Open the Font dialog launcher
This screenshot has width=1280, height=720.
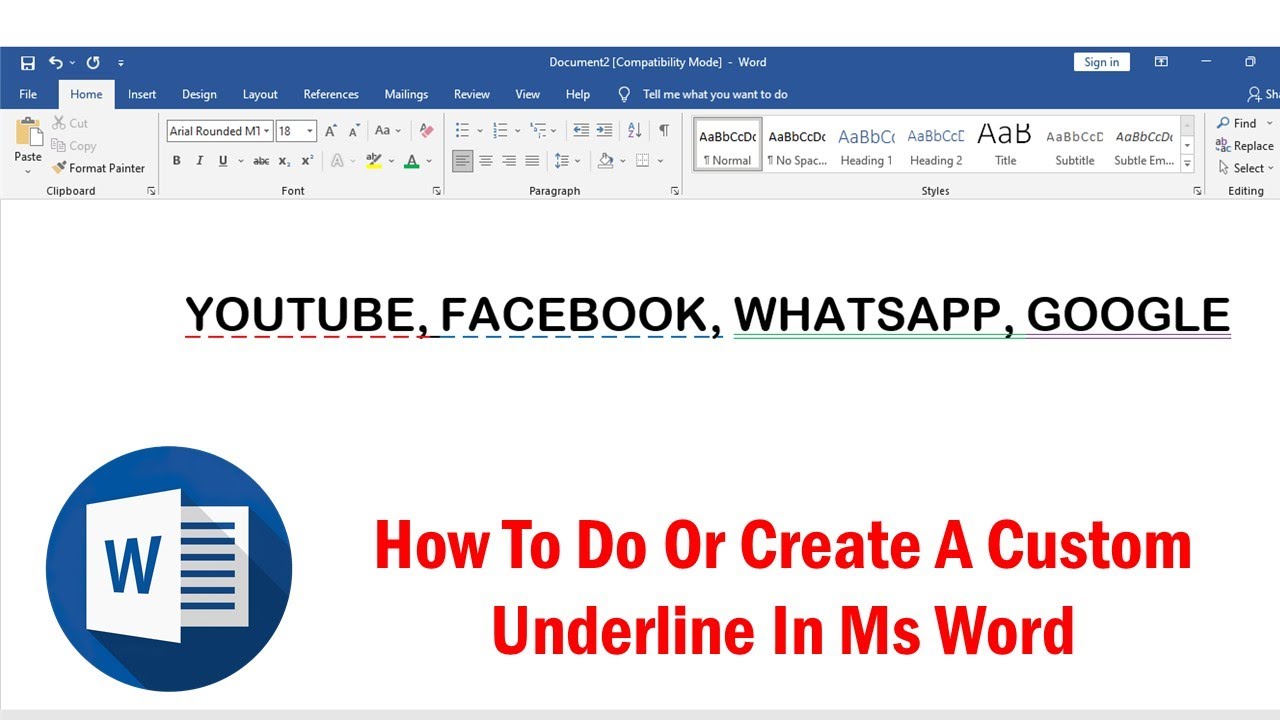pyautogui.click(x=437, y=190)
